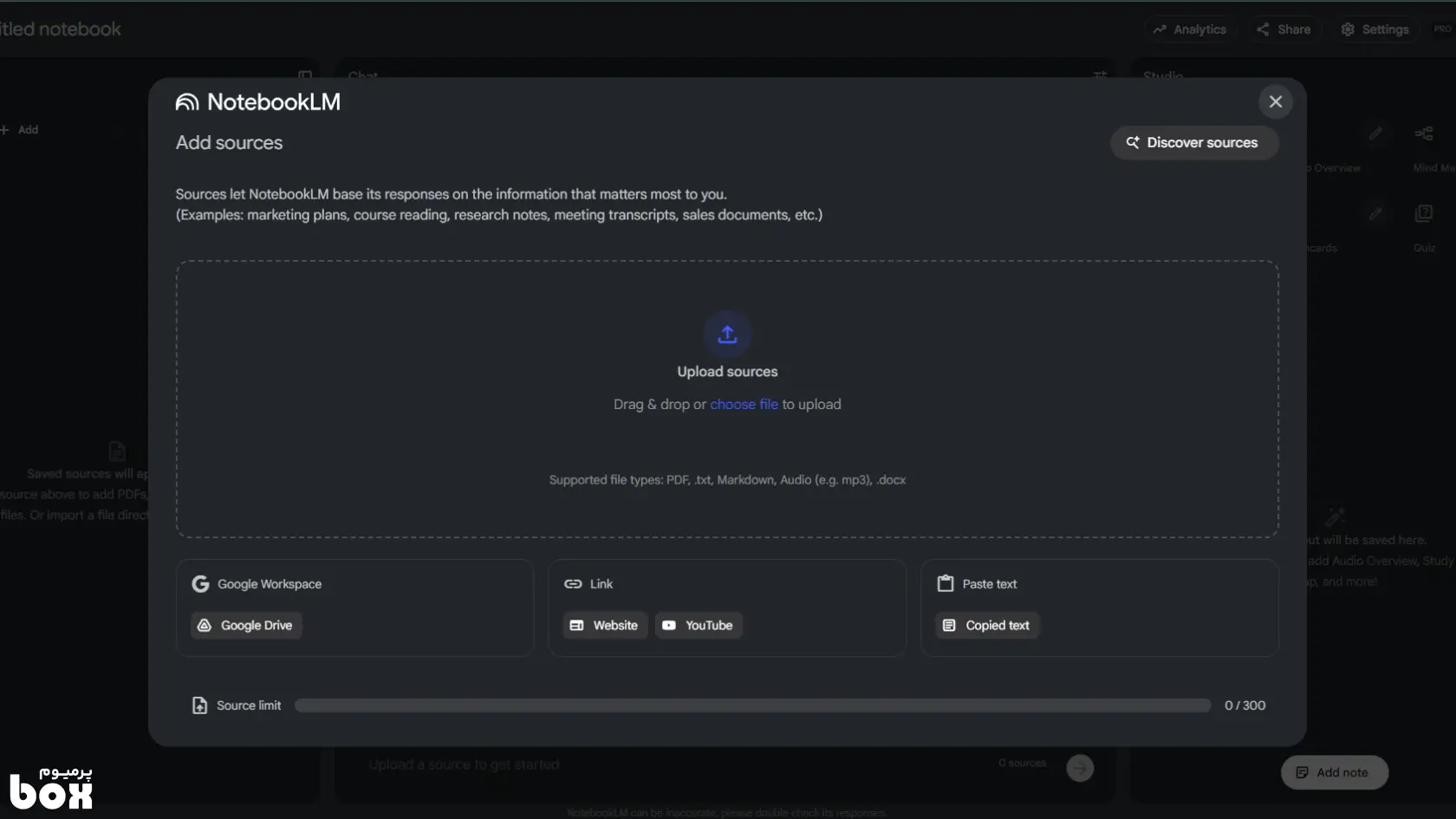Screen dimensions: 1456x819
Task: Add a Website link source
Action: point(605,626)
